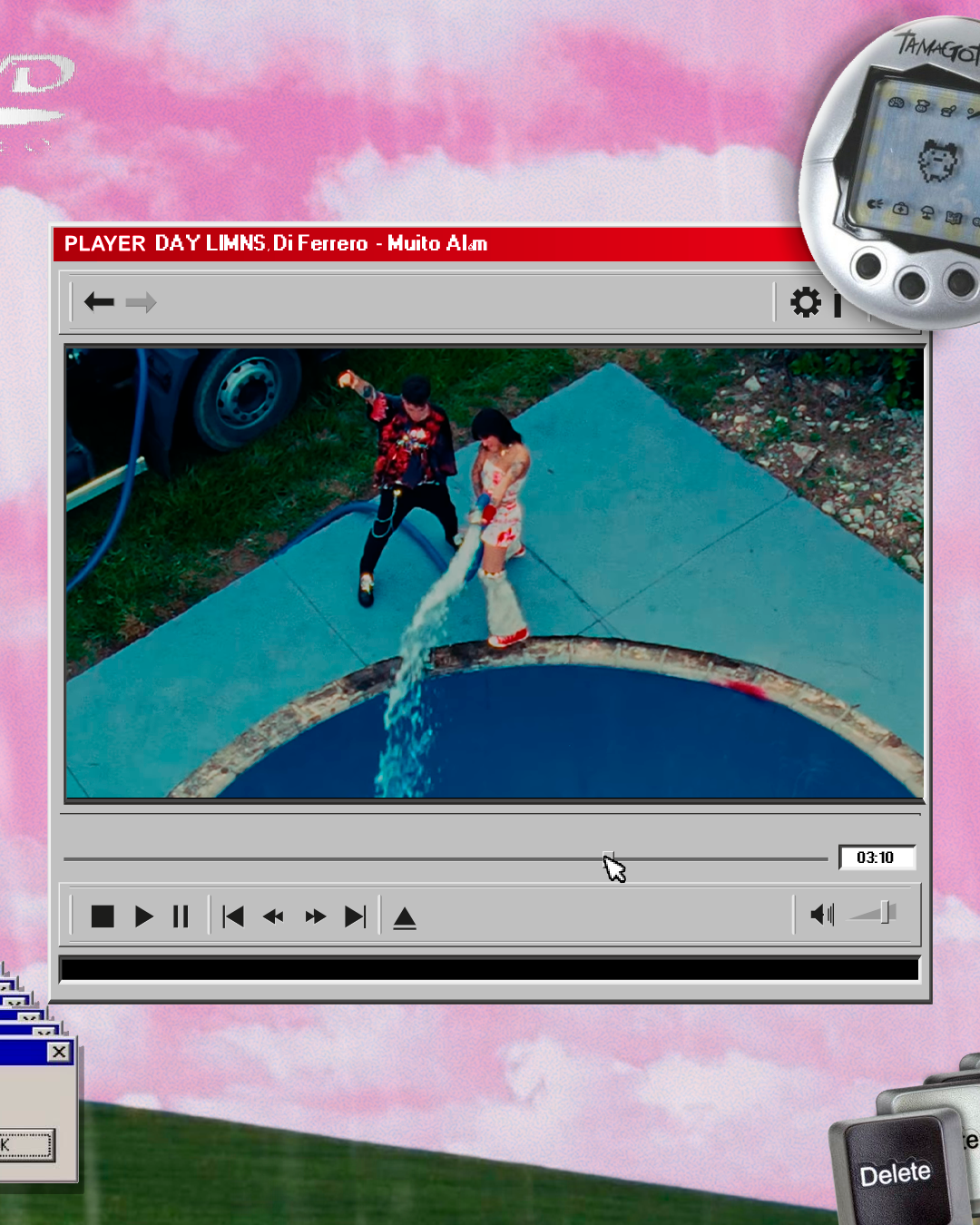Click the black status bar under the controls
The width and height of the screenshot is (980, 1225).
(490, 969)
